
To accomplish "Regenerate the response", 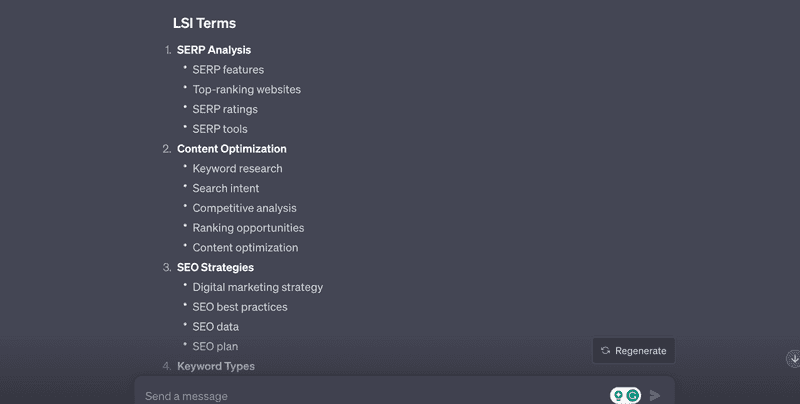I will pos(634,350).
